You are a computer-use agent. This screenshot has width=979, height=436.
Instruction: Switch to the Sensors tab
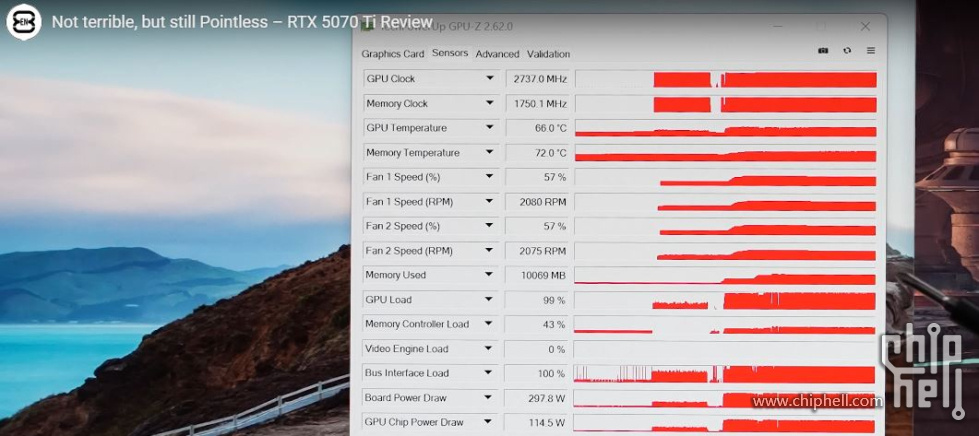pos(450,53)
